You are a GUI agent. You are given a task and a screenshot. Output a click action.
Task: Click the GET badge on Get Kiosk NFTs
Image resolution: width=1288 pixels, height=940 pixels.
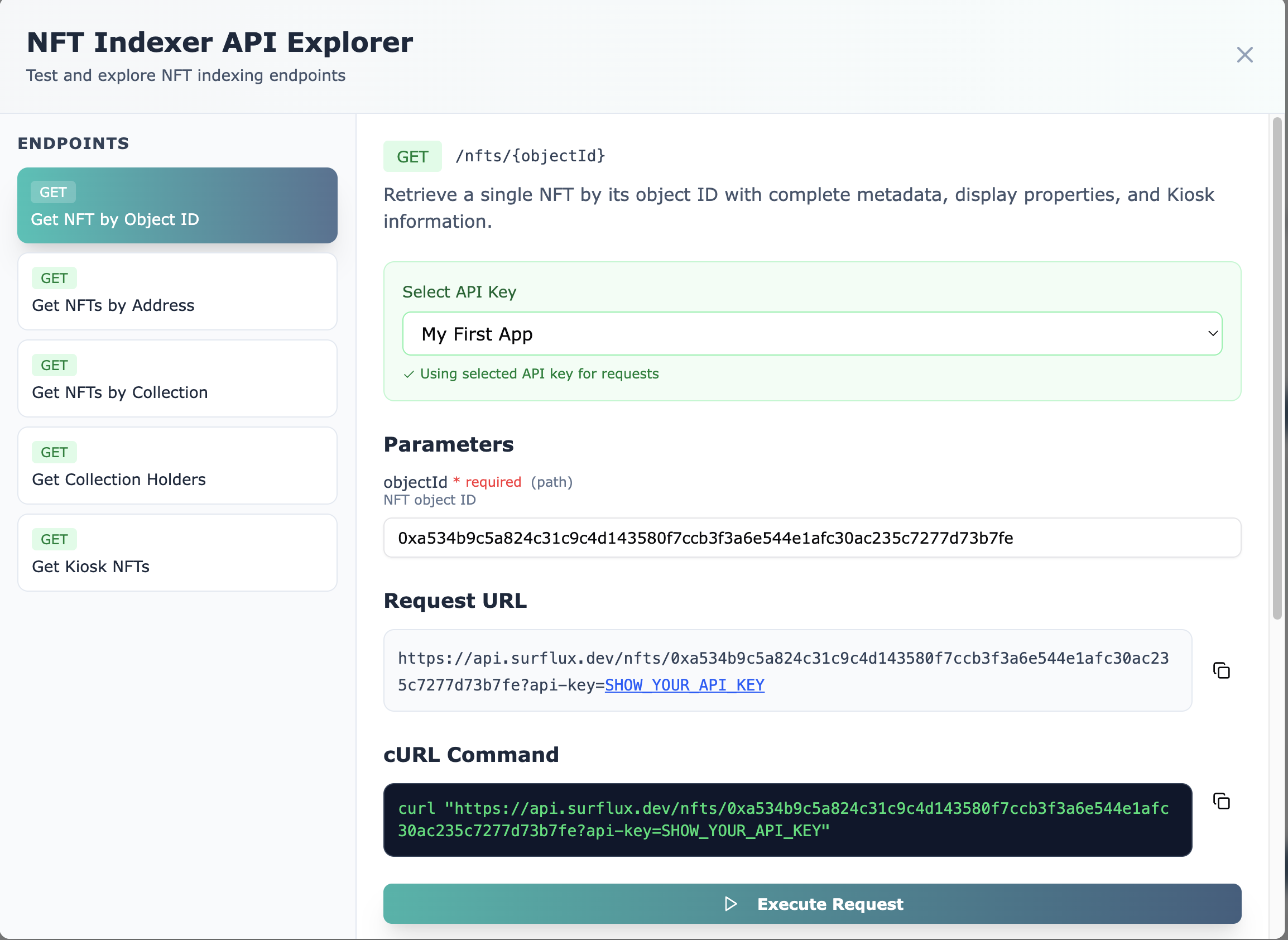54,539
